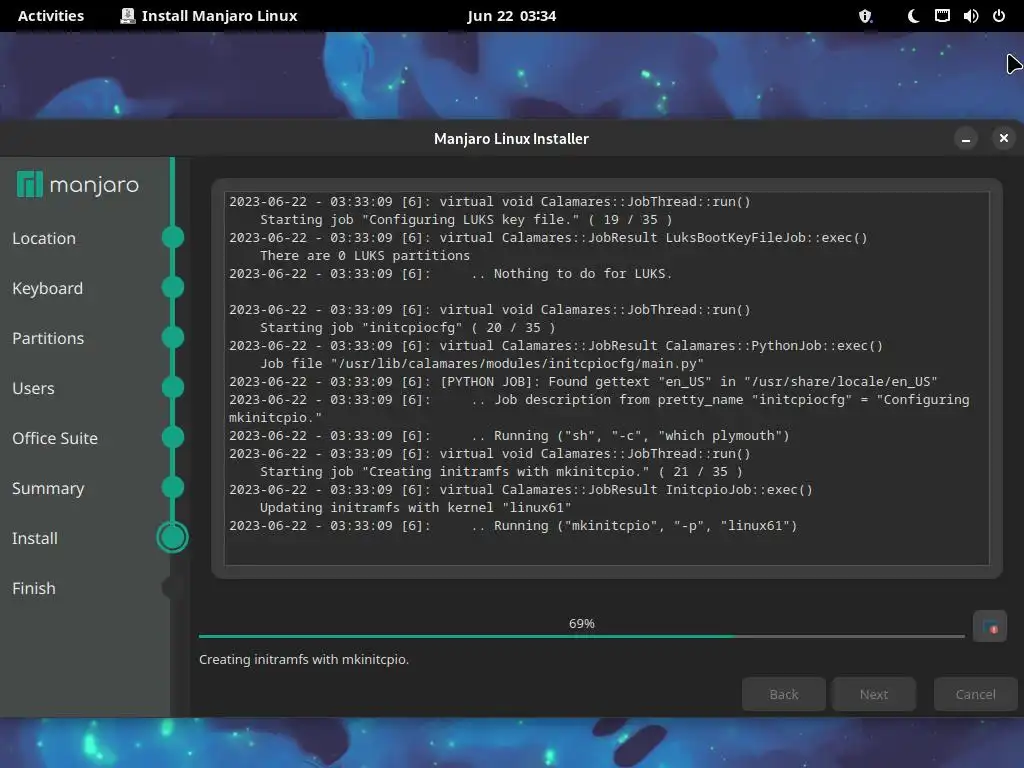Viewport: 1024px width, 768px height.
Task: Click the volume speaker icon
Action: [x=970, y=16]
